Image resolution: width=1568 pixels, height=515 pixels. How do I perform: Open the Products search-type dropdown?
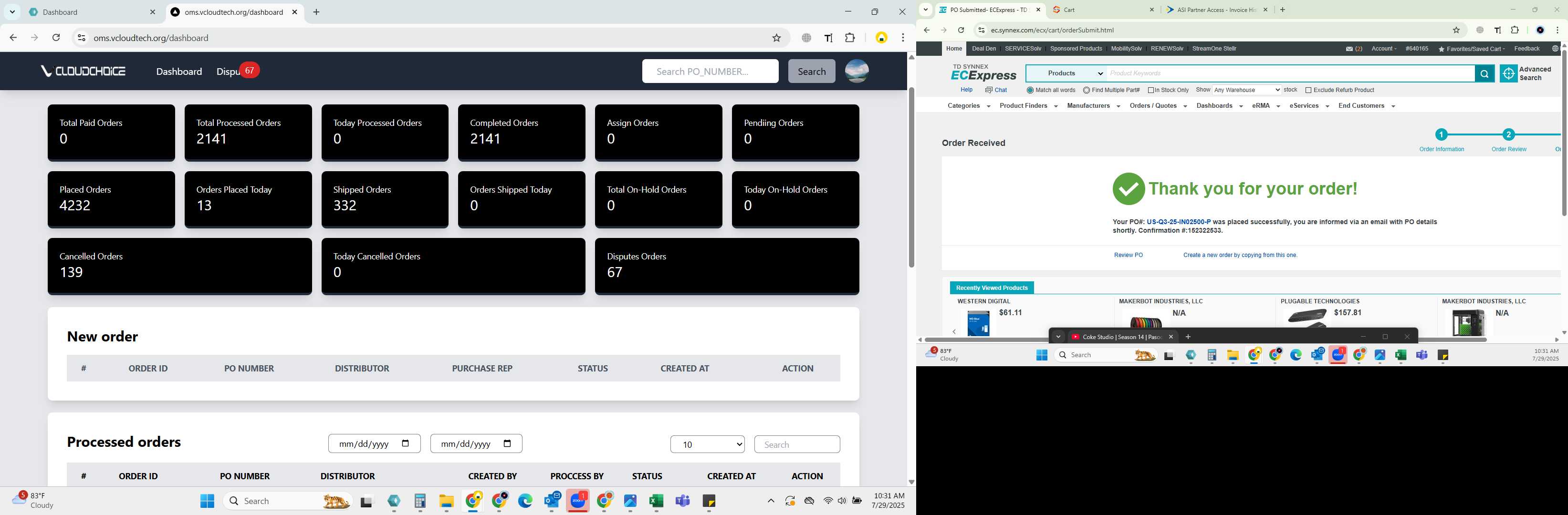1066,73
